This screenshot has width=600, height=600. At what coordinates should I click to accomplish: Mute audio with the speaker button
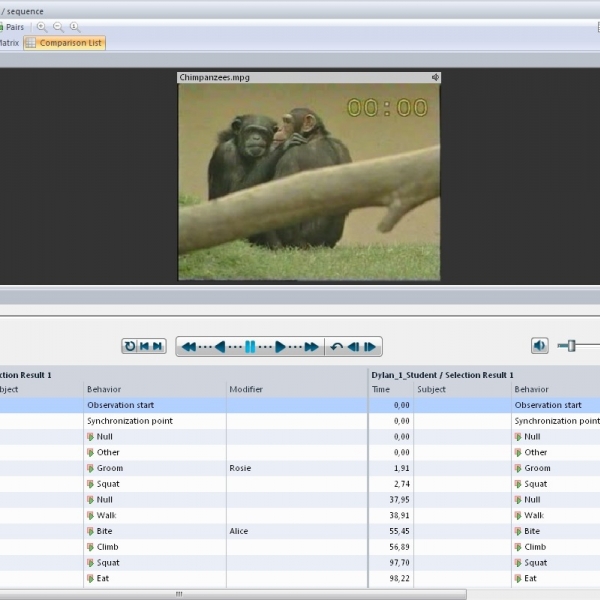539,346
